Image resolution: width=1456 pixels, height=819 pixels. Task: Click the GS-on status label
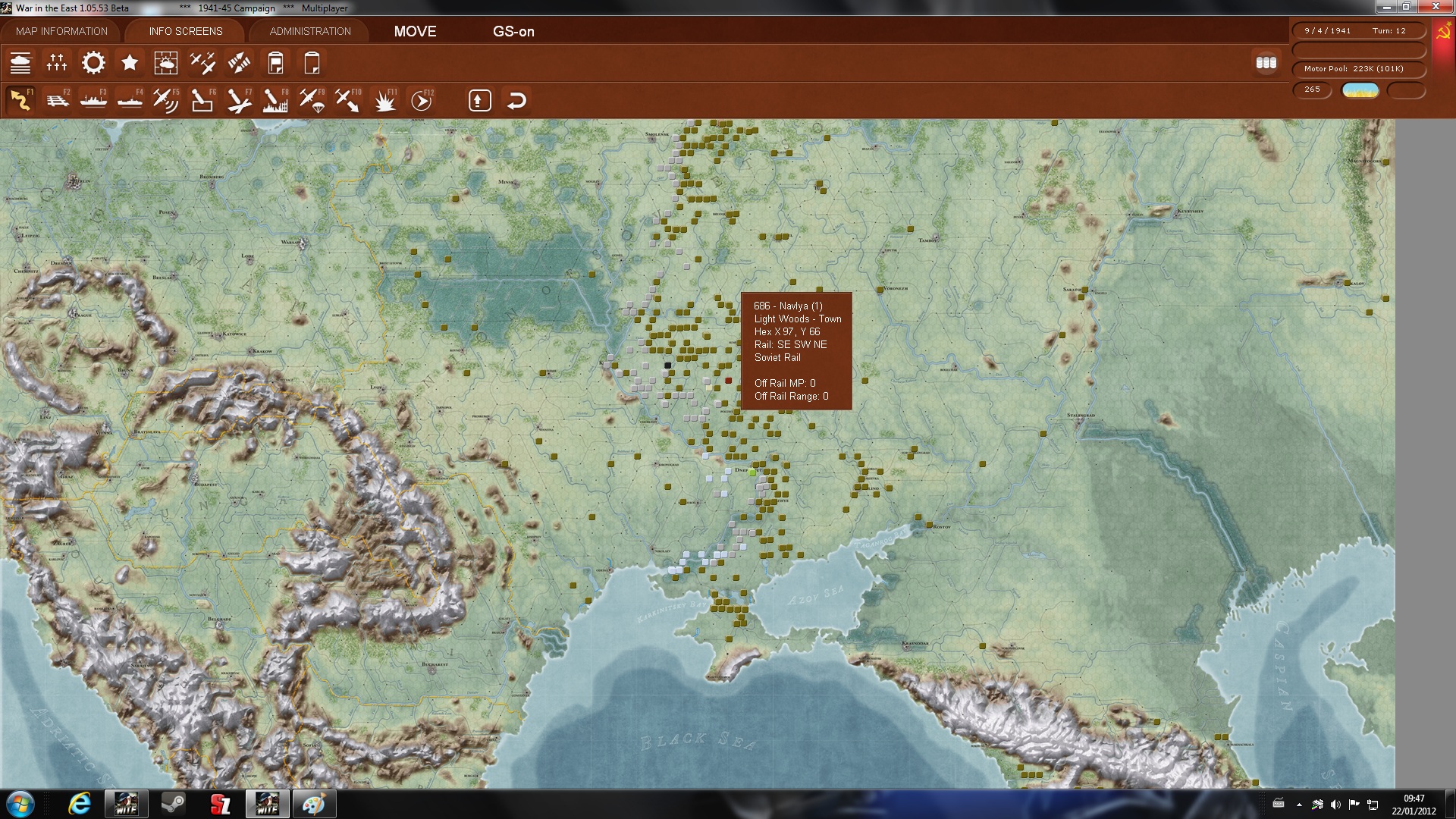(513, 31)
